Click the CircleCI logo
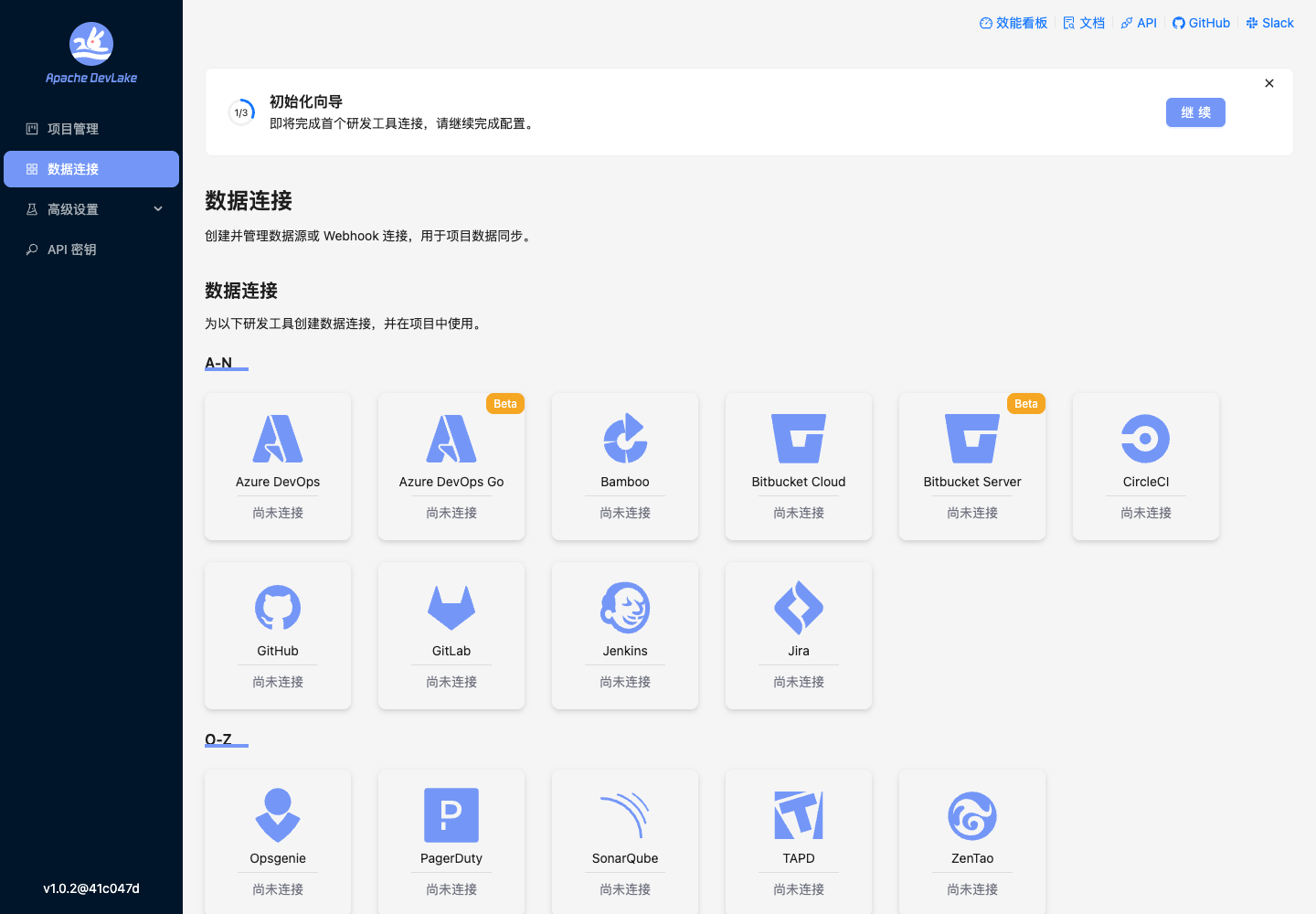This screenshot has height=914, width=1316. click(1146, 439)
